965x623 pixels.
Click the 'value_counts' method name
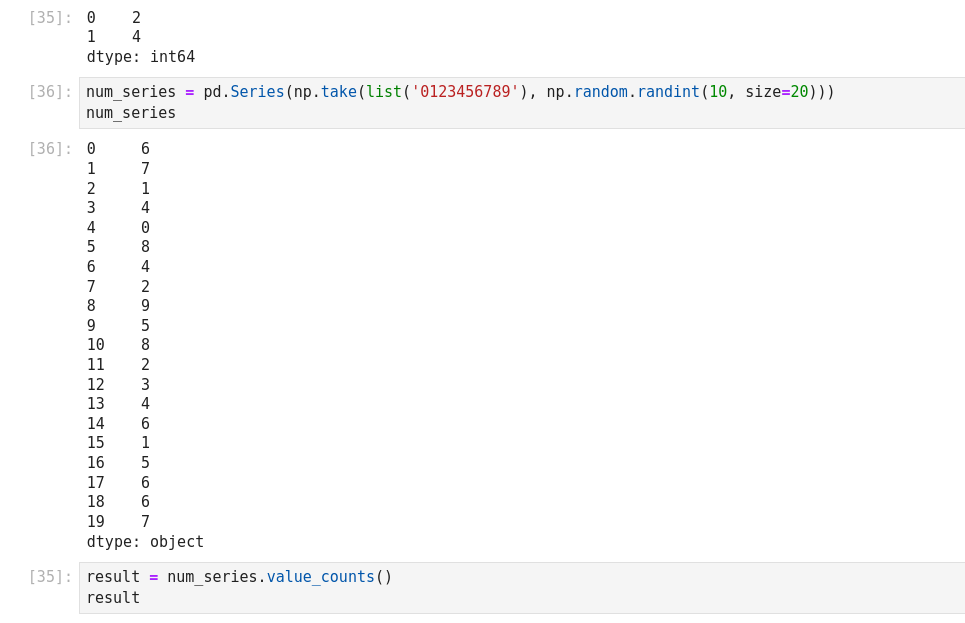320,577
